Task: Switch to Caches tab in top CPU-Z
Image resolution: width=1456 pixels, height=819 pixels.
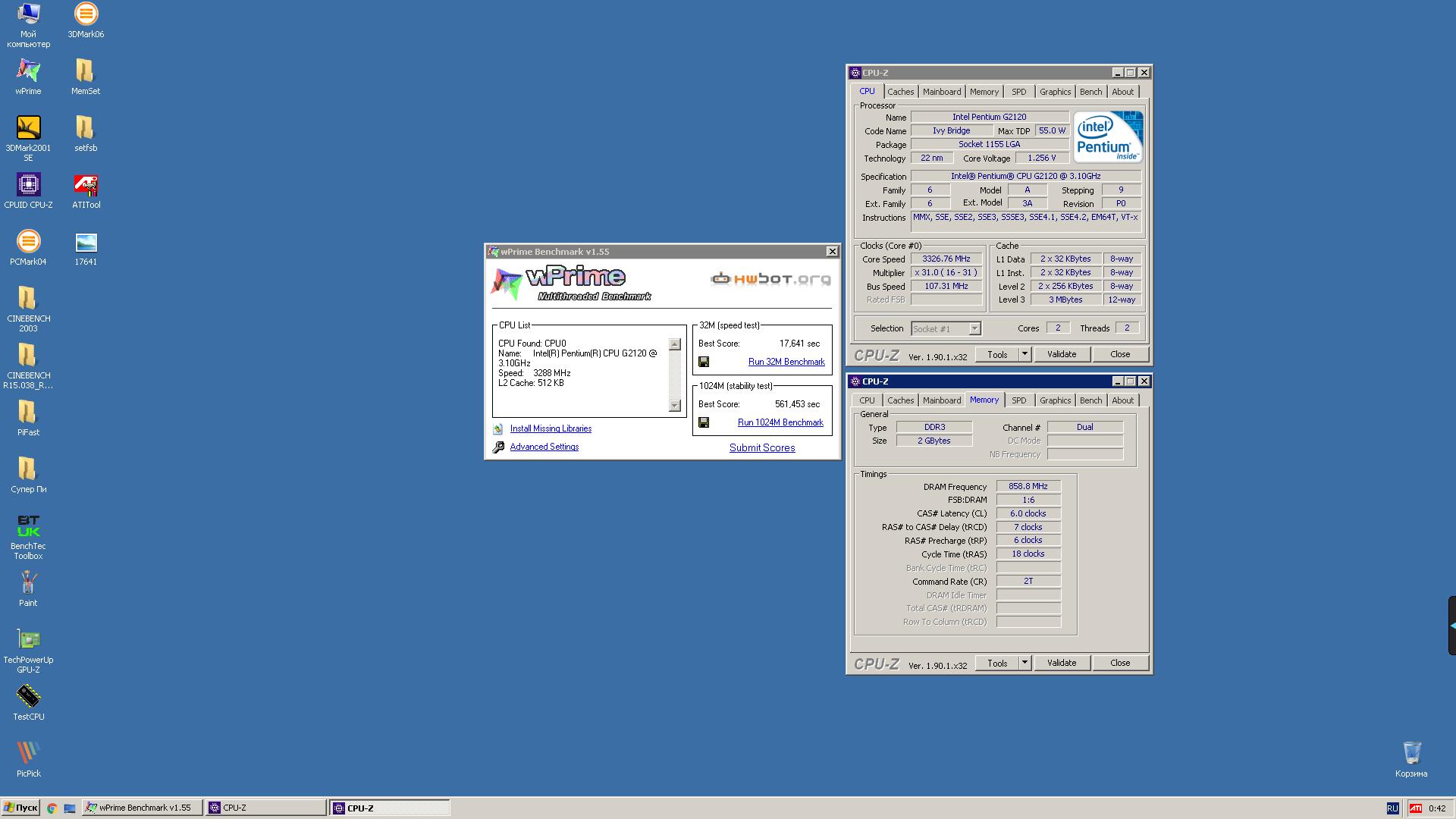Action: (x=900, y=92)
